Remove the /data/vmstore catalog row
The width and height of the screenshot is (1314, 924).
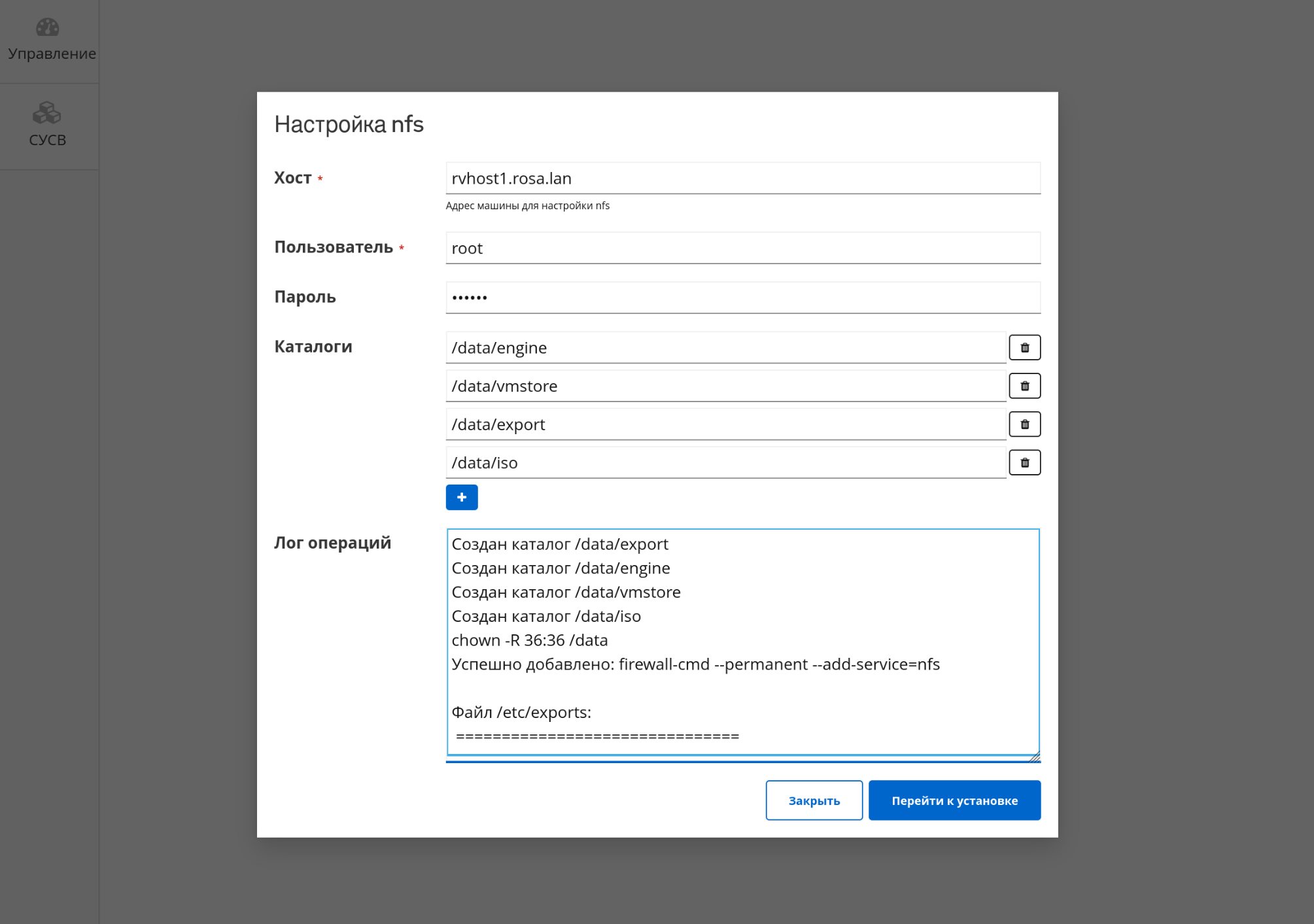click(x=1024, y=386)
